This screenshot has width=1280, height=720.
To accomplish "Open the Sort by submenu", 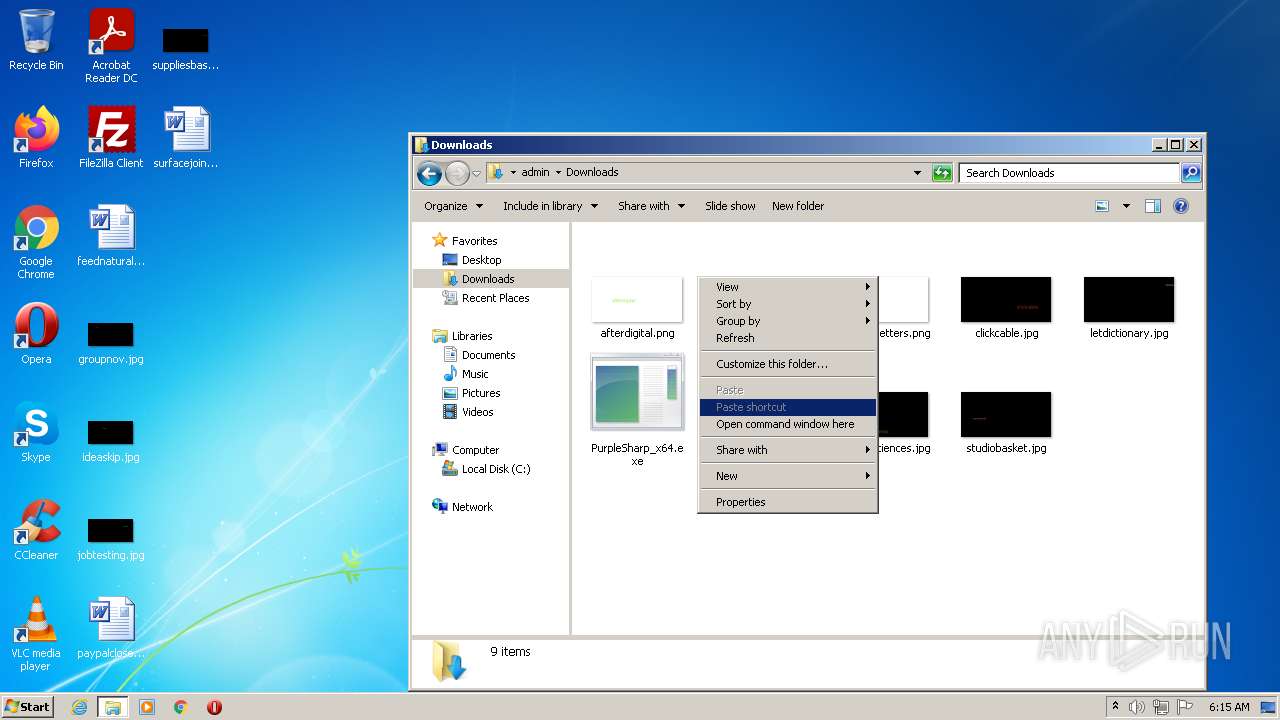I will (788, 304).
